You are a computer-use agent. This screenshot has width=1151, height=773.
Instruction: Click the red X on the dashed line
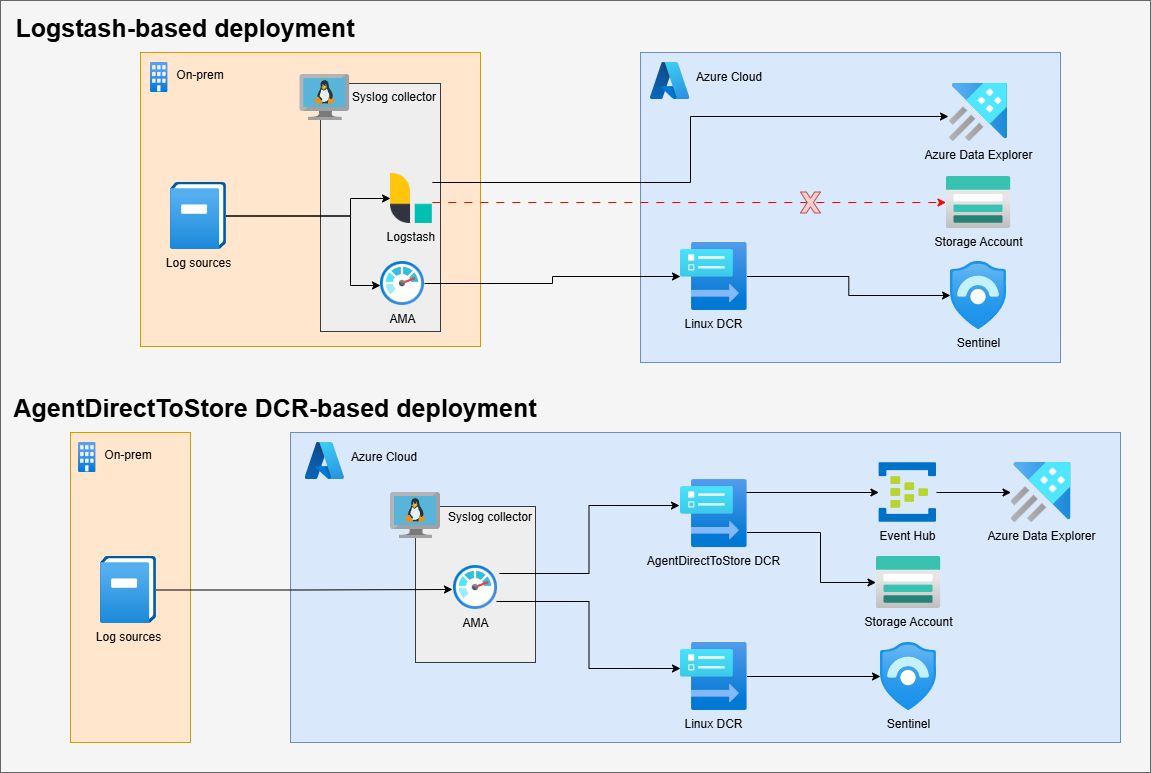(x=810, y=203)
